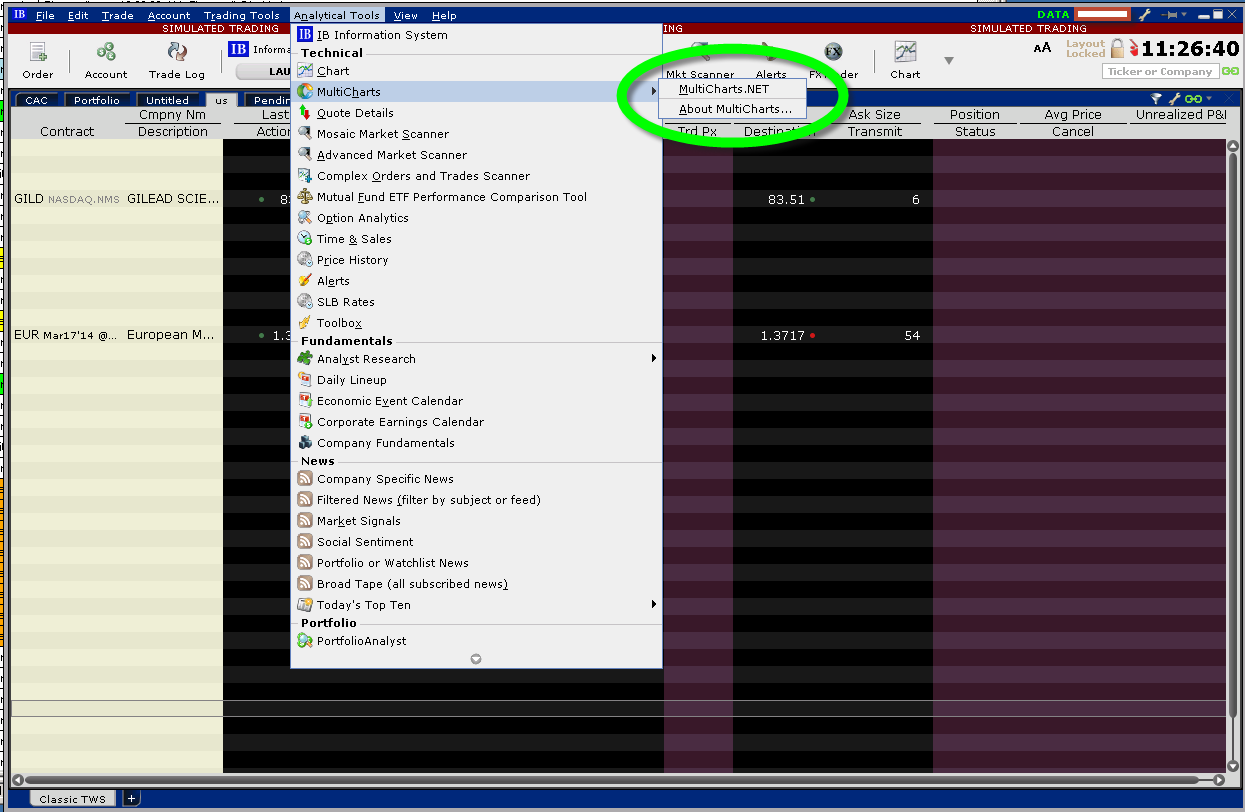Click the Time & Sales icon
Image resolution: width=1245 pixels, height=812 pixels.
click(x=306, y=239)
